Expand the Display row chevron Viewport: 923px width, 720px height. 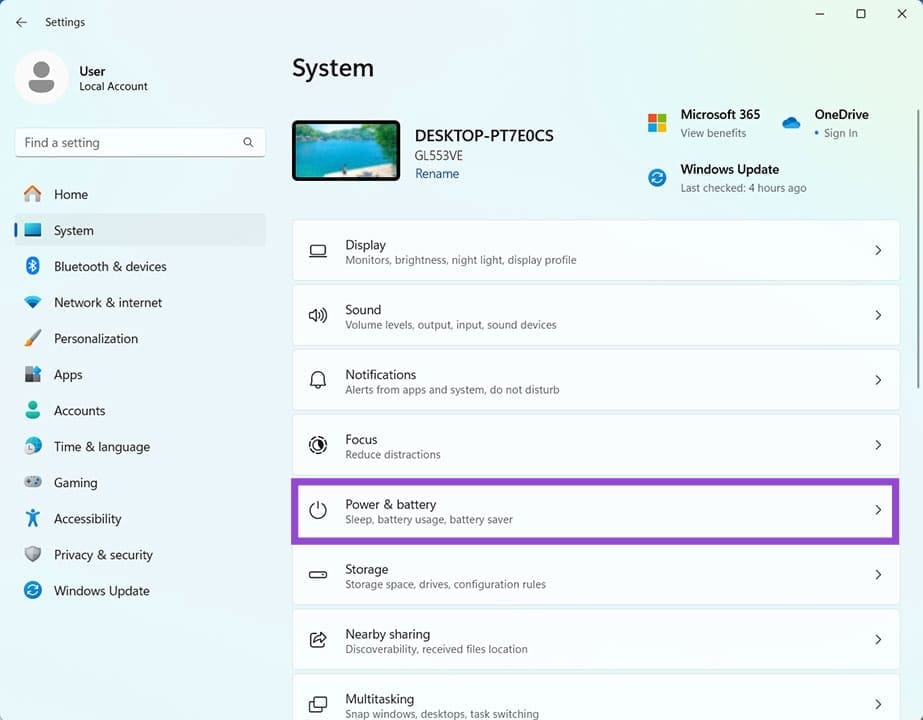[879, 251]
